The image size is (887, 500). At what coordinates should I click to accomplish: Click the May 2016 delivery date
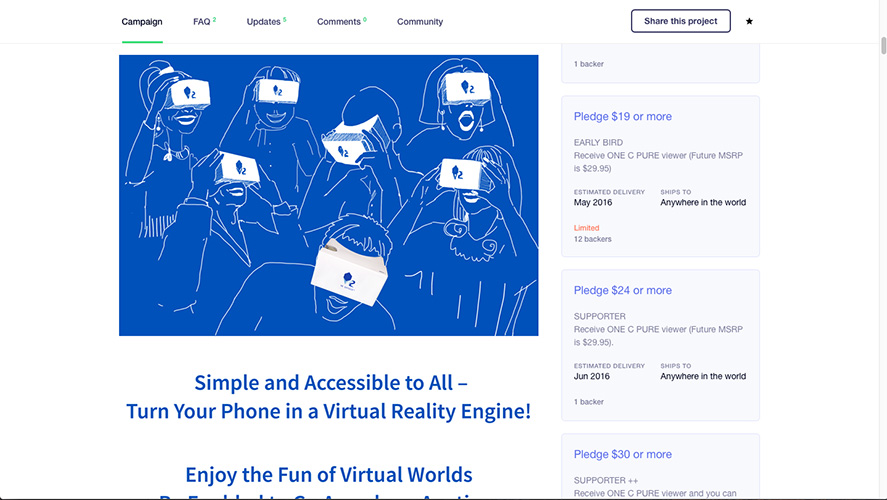pos(593,202)
